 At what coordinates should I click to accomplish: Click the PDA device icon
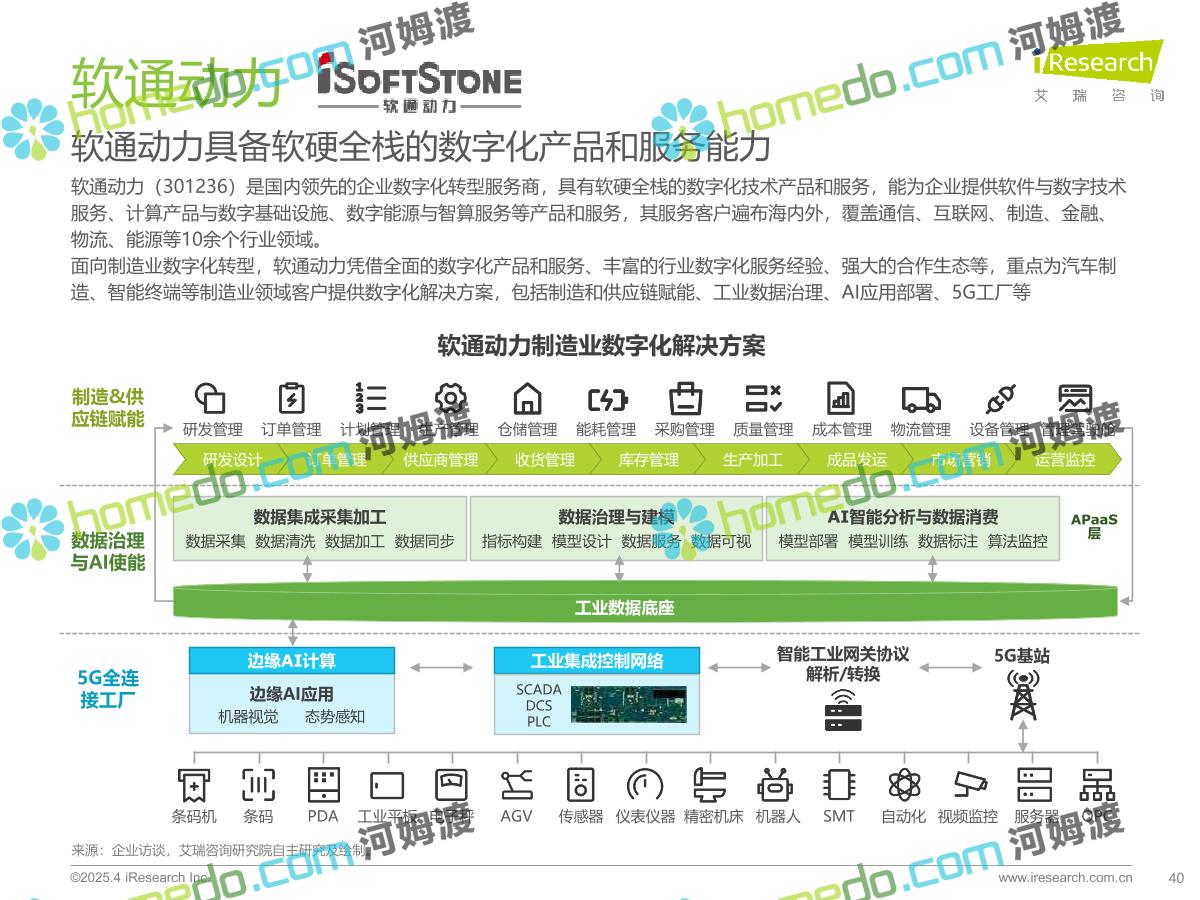323,784
